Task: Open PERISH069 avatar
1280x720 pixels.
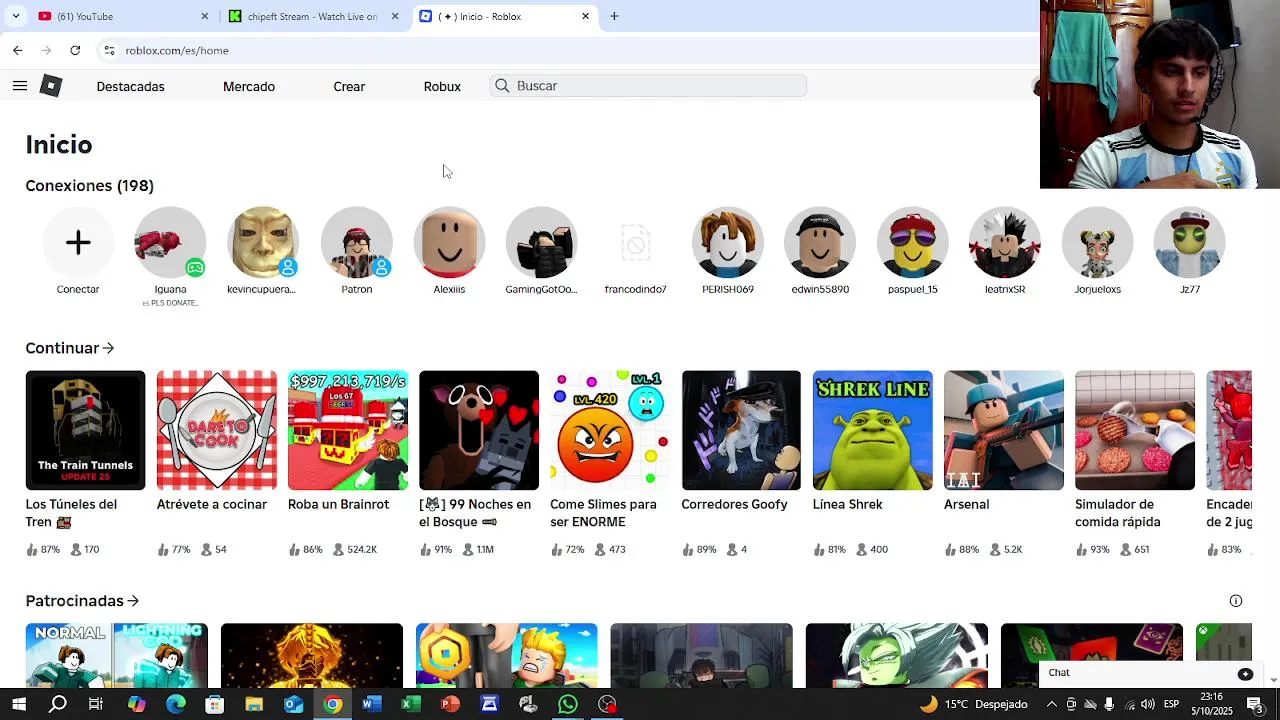Action: tap(728, 242)
